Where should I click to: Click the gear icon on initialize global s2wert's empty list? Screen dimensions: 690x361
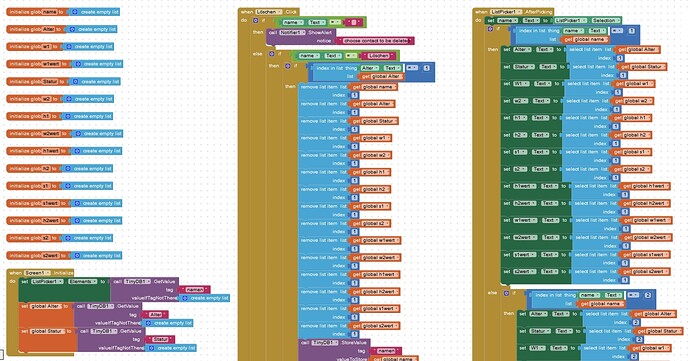click(x=77, y=255)
